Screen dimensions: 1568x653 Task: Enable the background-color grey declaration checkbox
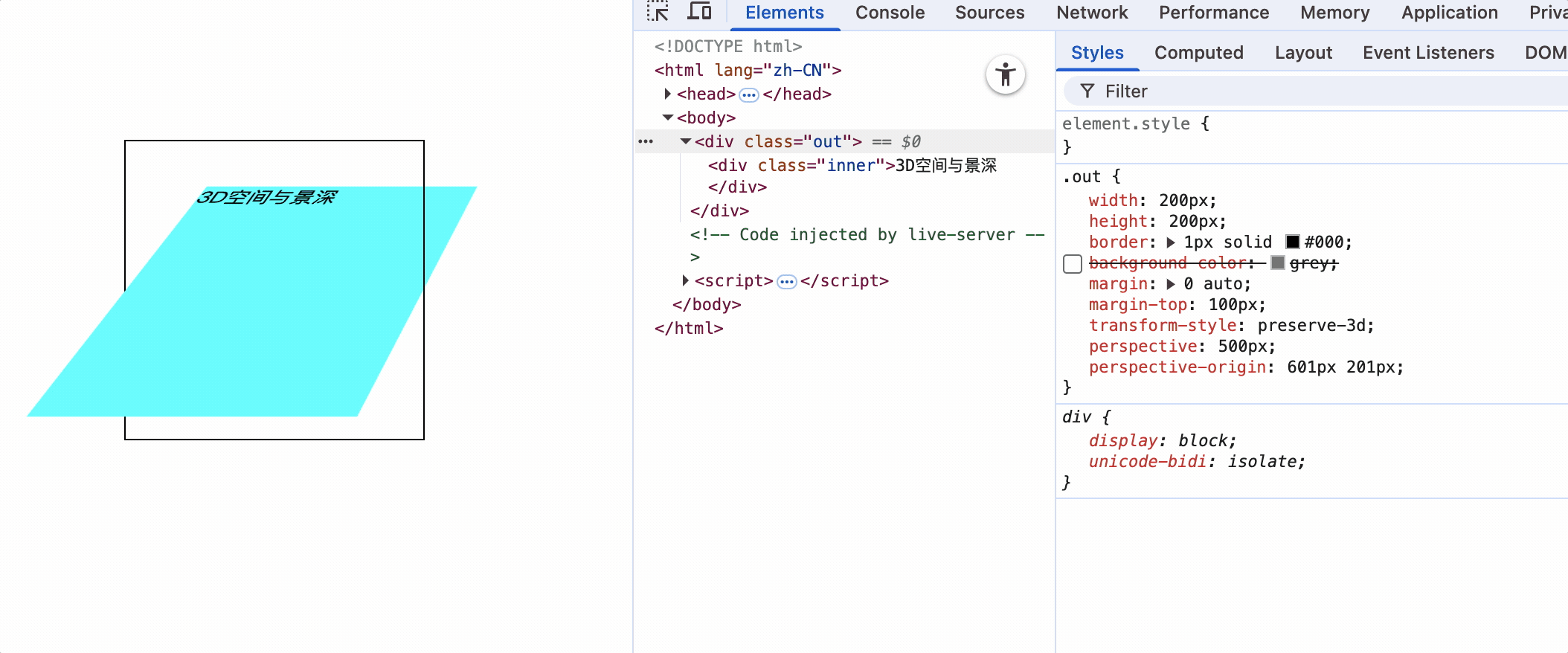coord(1073,264)
